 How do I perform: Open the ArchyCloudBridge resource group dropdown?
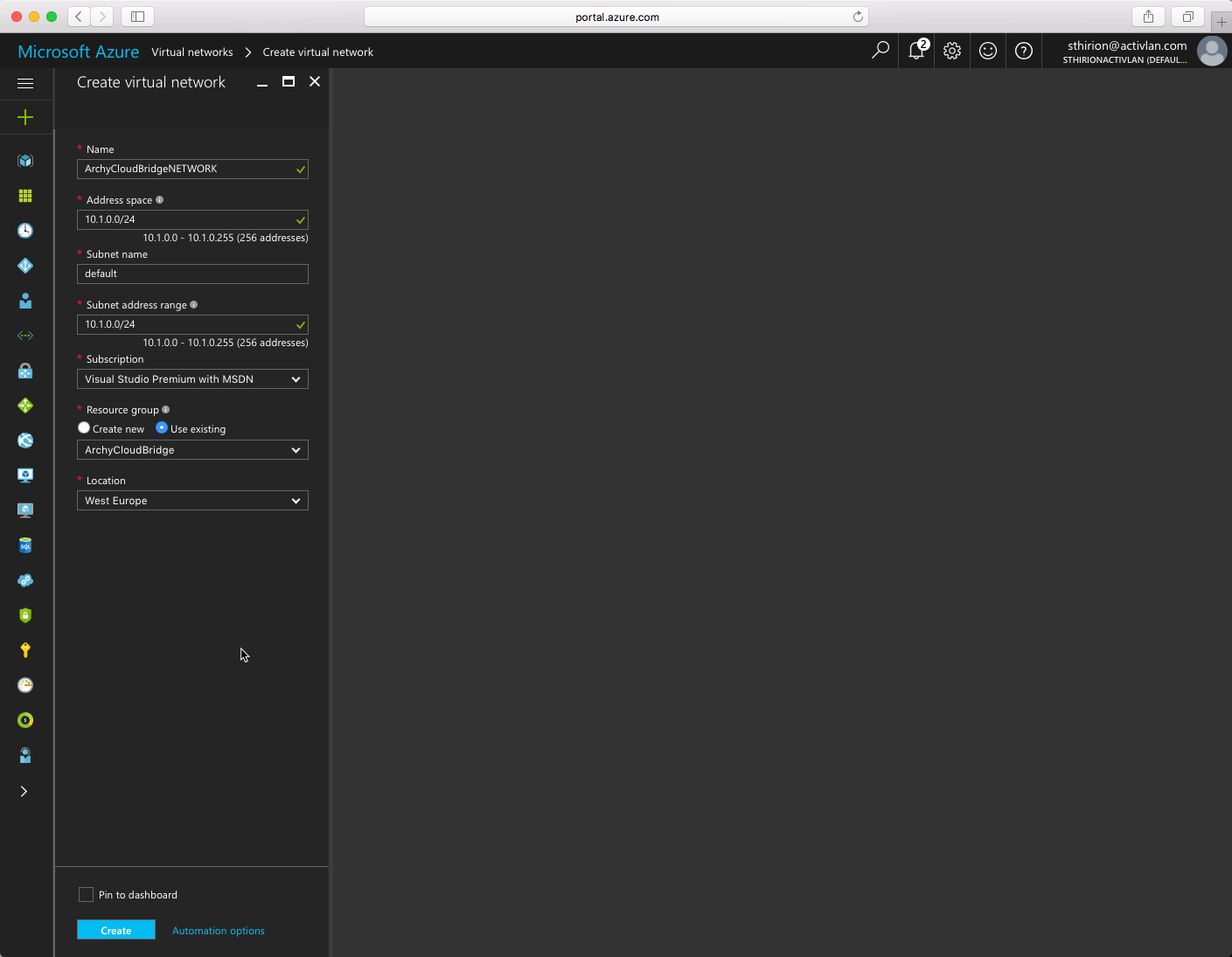coord(192,450)
